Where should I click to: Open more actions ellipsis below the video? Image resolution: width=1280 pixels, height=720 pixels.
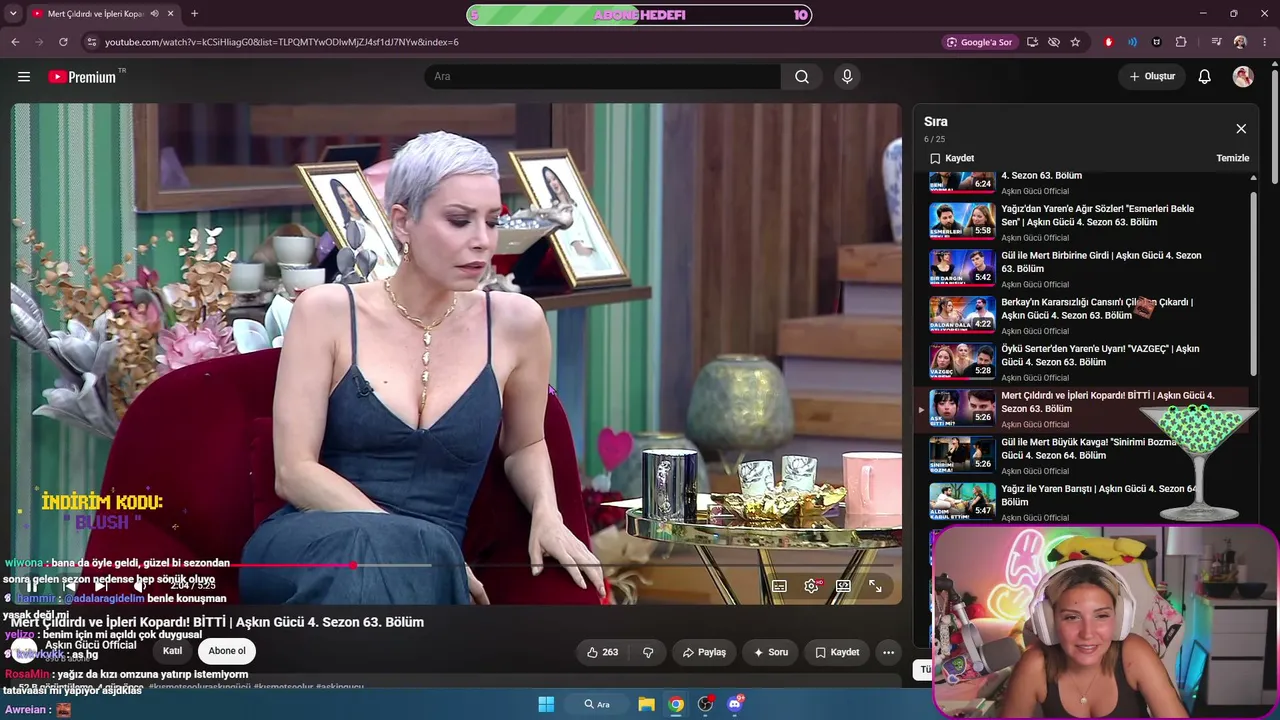[x=888, y=652]
